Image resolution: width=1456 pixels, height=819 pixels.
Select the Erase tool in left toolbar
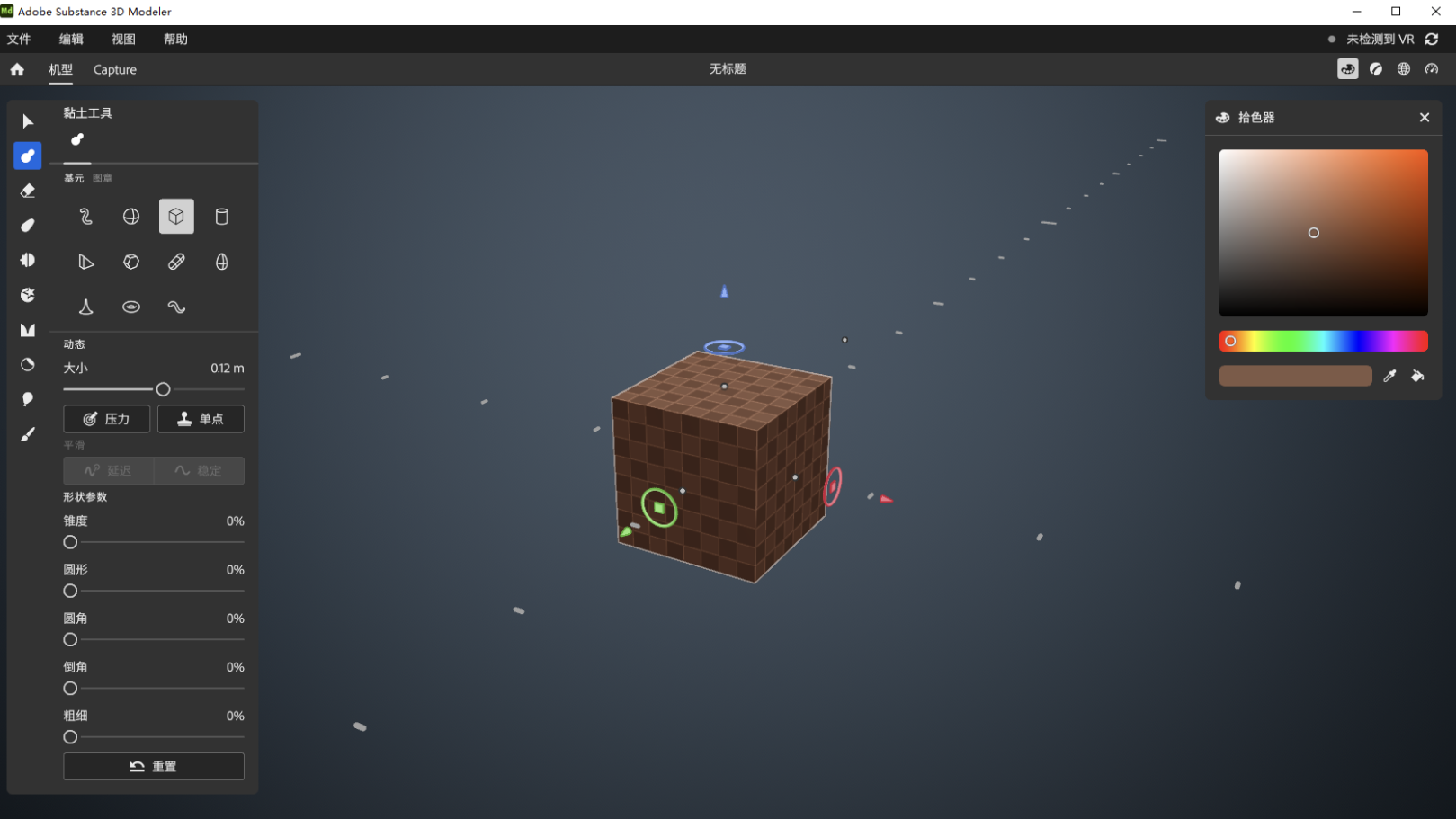tap(28, 191)
